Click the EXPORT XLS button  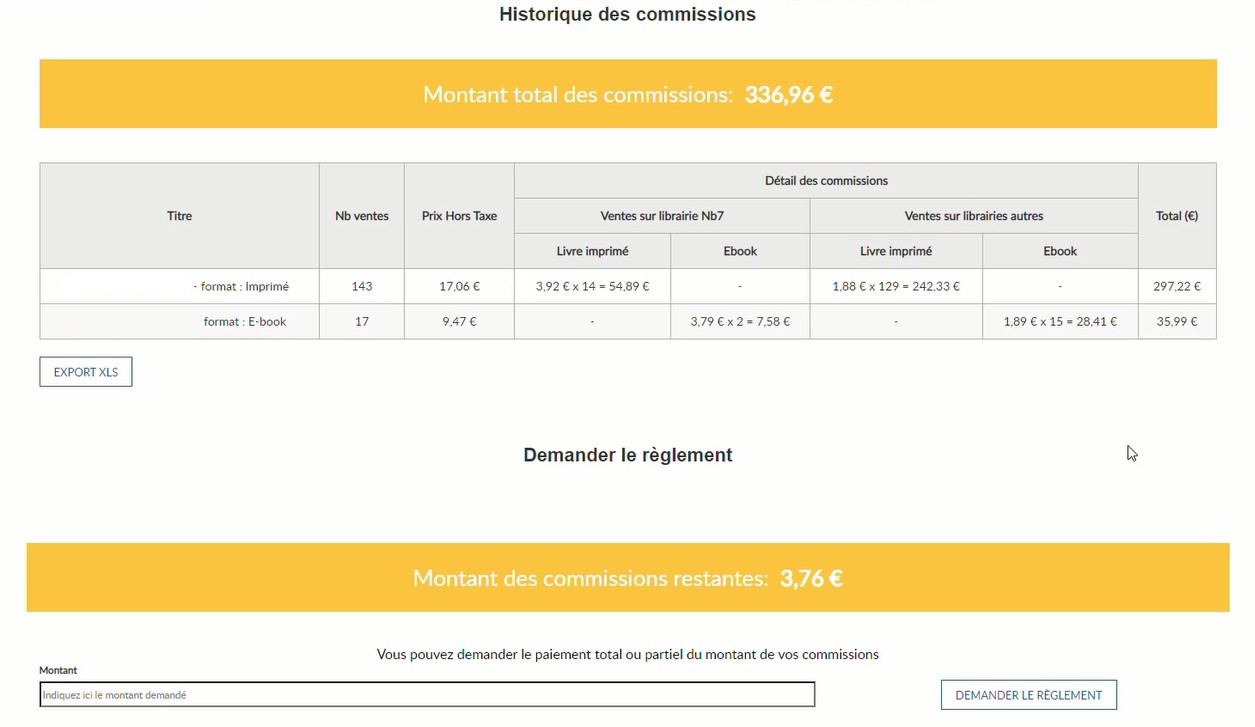tap(86, 372)
